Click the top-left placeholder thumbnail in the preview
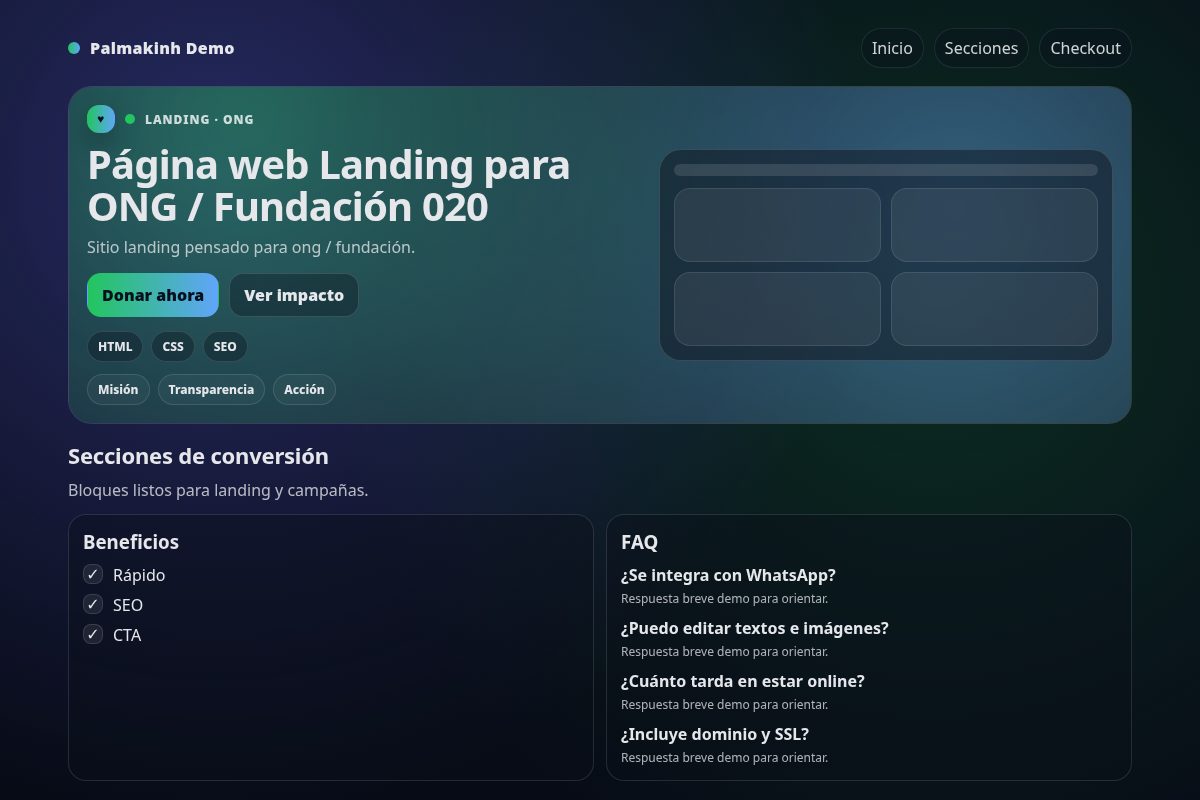Screen dimensions: 1200x800 click(777, 224)
